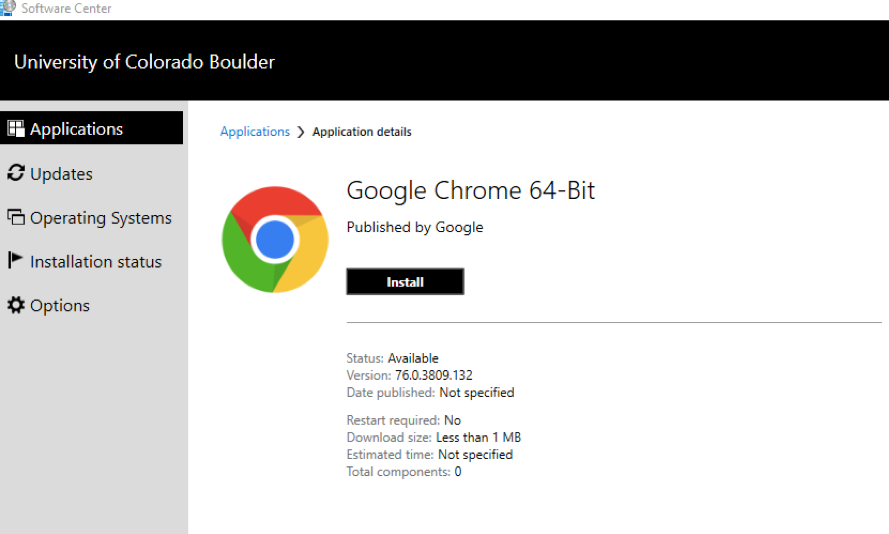Screen dimensions: 889x534
Task: Open the Applications sidebar label
Action: pyautogui.click(x=77, y=129)
